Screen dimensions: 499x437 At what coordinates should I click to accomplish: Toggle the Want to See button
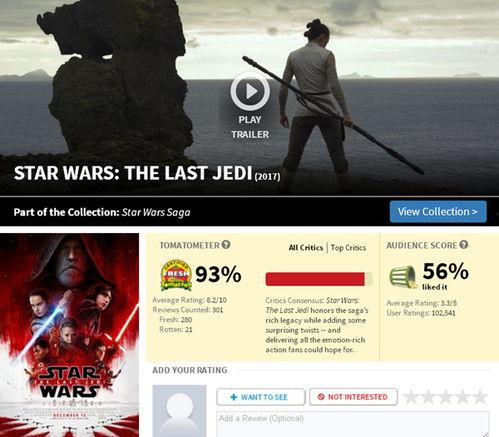(x=261, y=397)
